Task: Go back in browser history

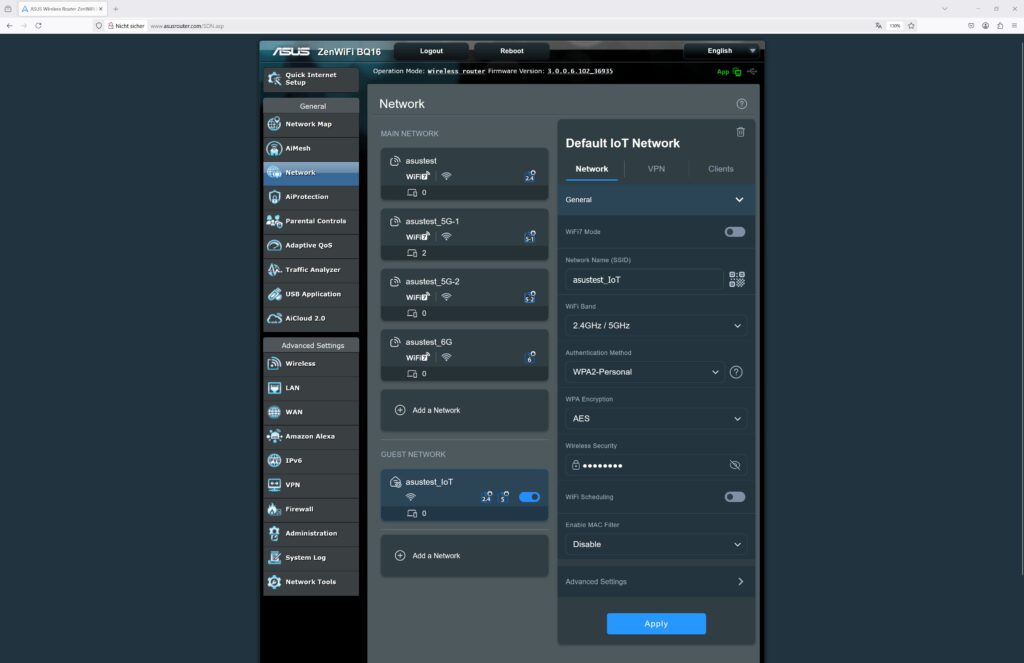Action: tap(9, 25)
